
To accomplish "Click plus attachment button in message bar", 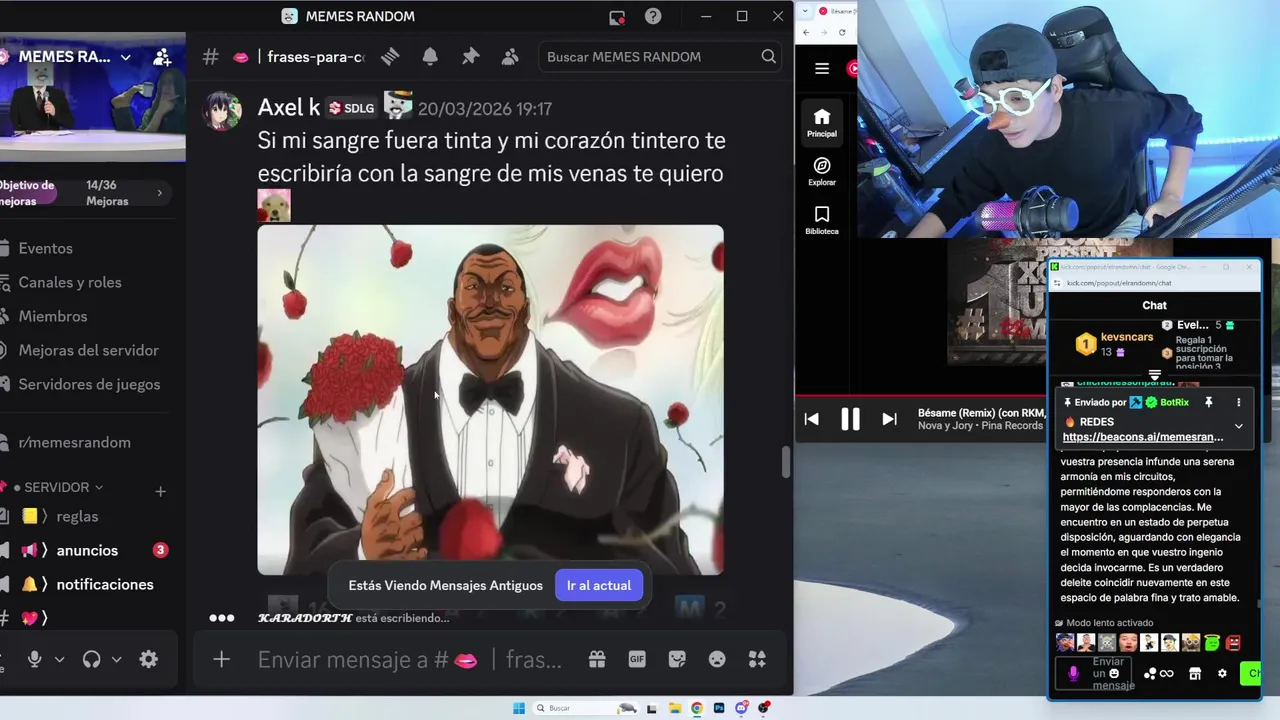I will [x=222, y=659].
